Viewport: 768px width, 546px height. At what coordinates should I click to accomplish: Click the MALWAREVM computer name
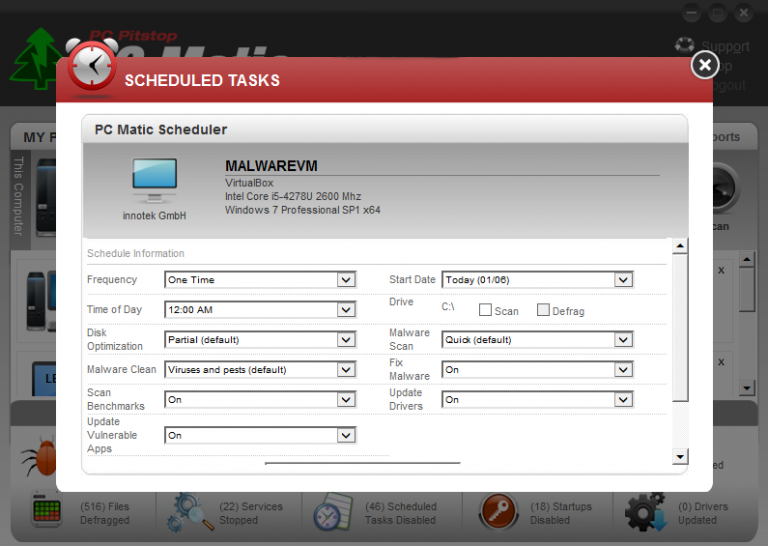pyautogui.click(x=271, y=166)
